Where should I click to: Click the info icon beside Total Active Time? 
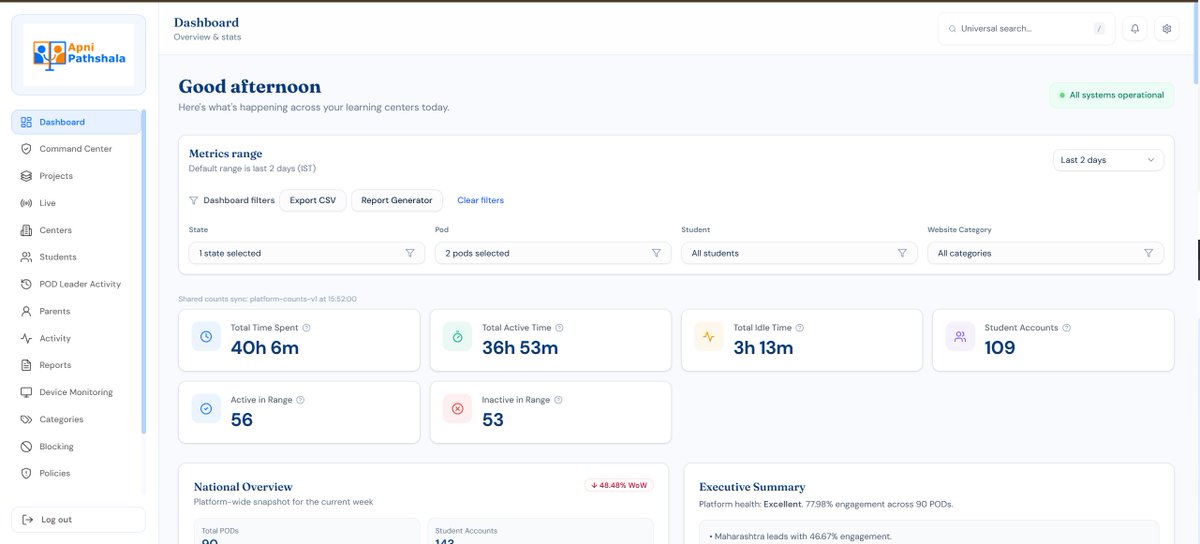tap(559, 328)
